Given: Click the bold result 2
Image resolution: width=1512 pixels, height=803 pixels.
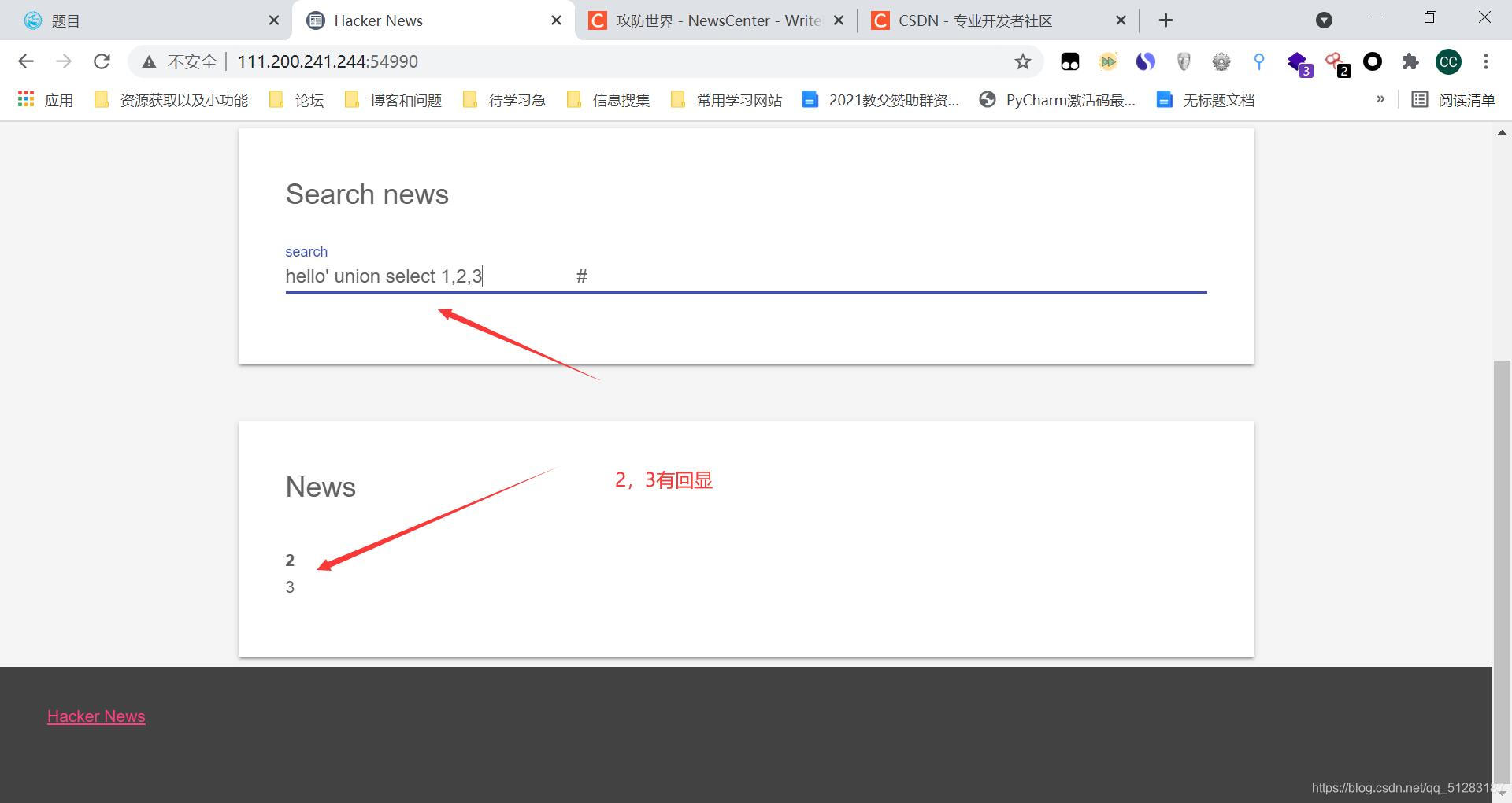Looking at the screenshot, I should (x=290, y=561).
